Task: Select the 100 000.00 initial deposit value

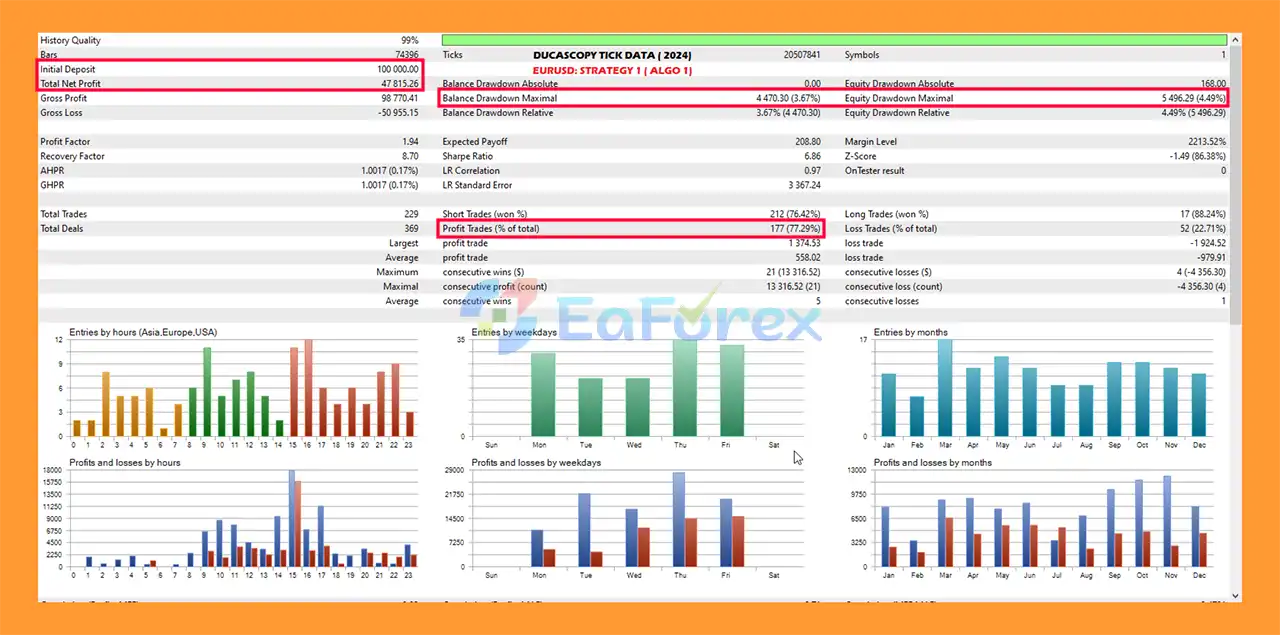Action: [397, 69]
